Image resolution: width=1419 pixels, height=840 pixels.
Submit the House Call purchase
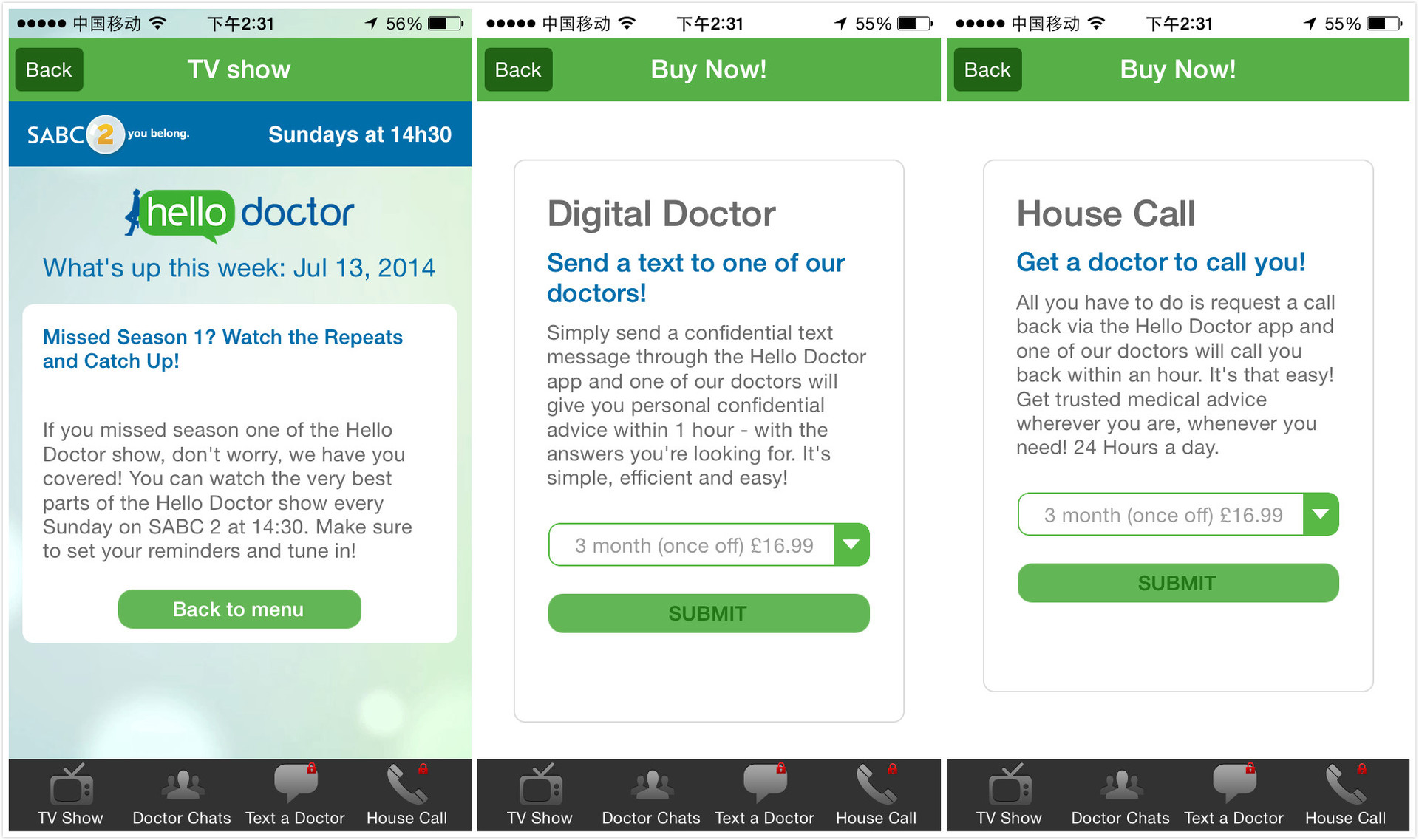(1178, 583)
